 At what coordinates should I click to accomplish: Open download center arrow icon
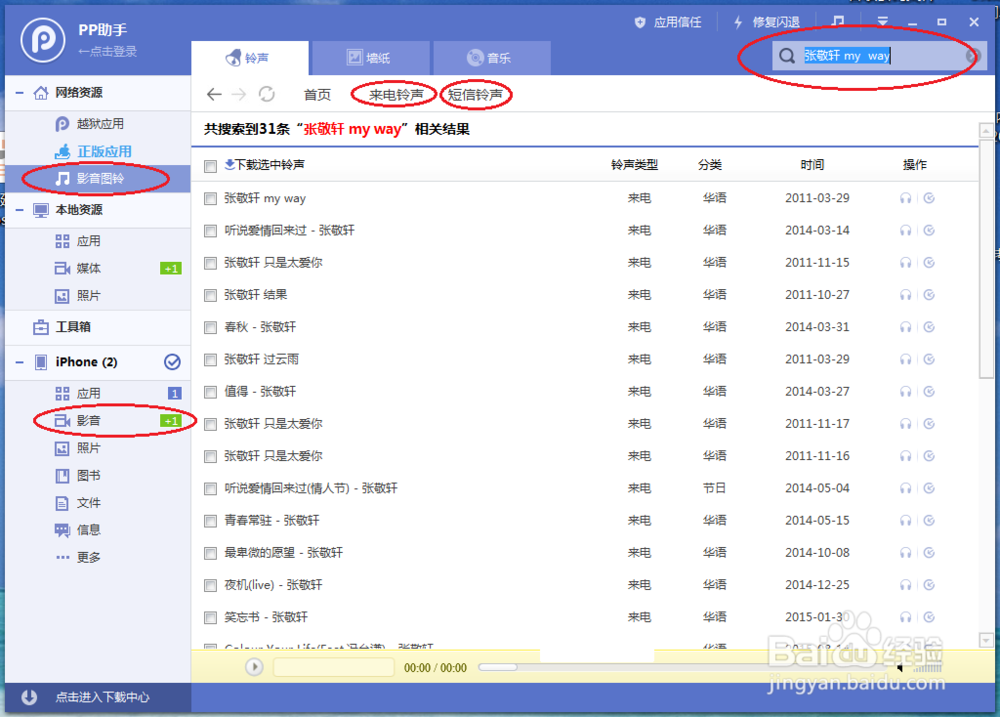[29, 697]
